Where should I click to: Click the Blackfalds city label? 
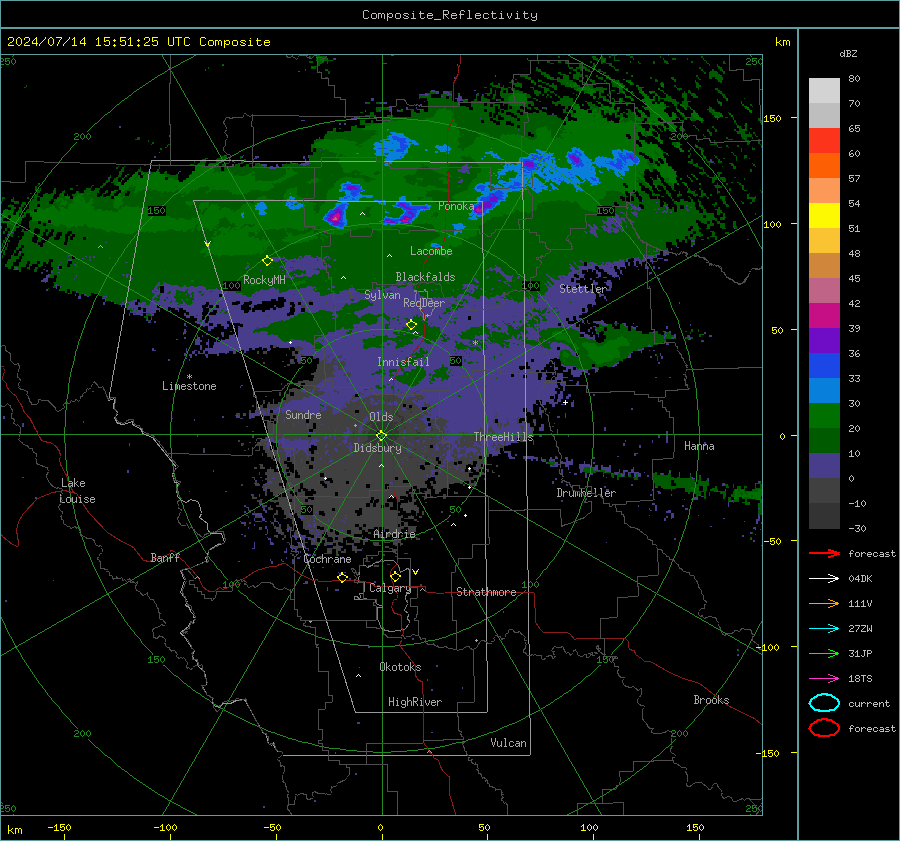tap(425, 277)
